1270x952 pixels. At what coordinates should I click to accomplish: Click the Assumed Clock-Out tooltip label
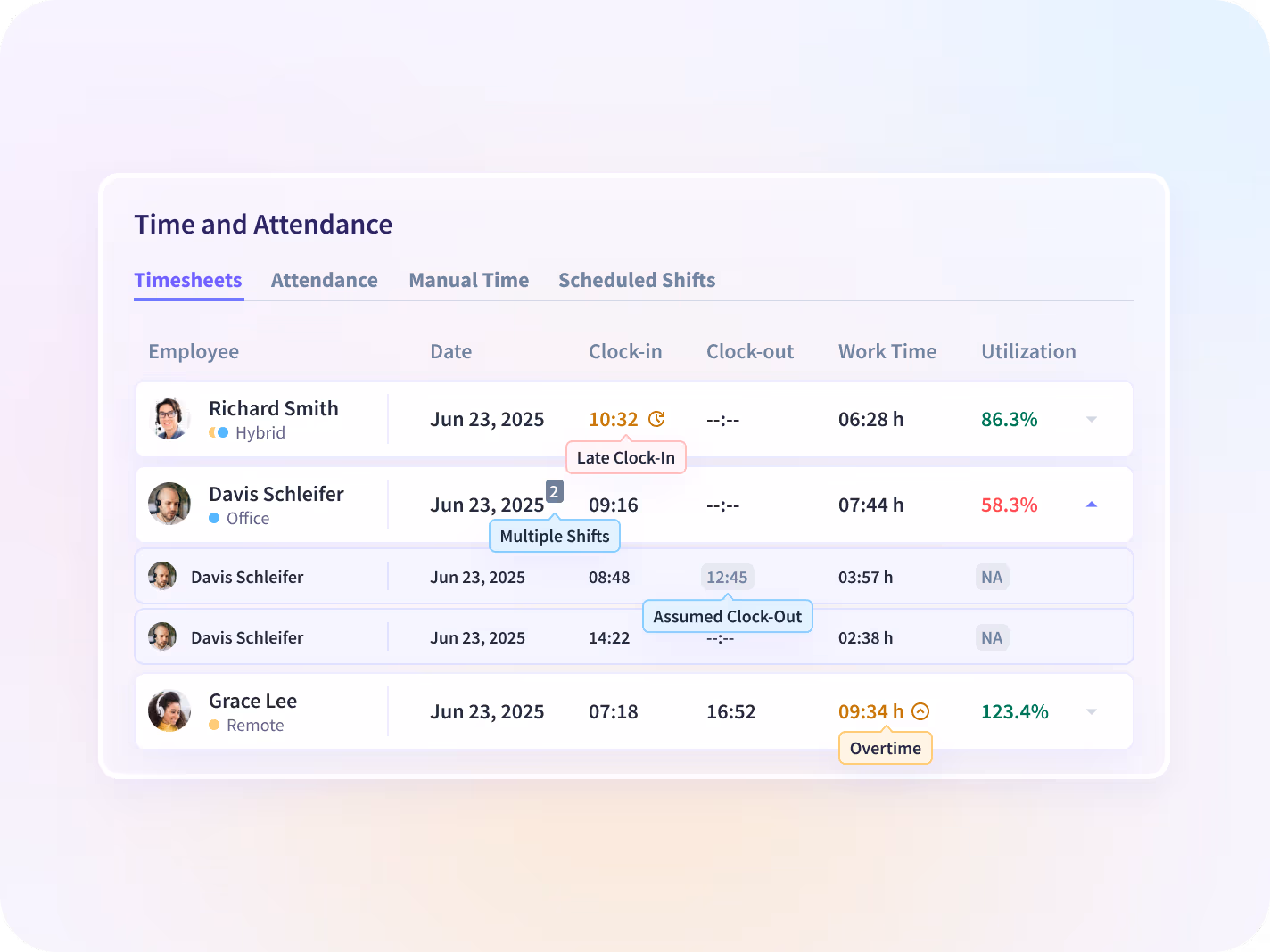point(728,616)
